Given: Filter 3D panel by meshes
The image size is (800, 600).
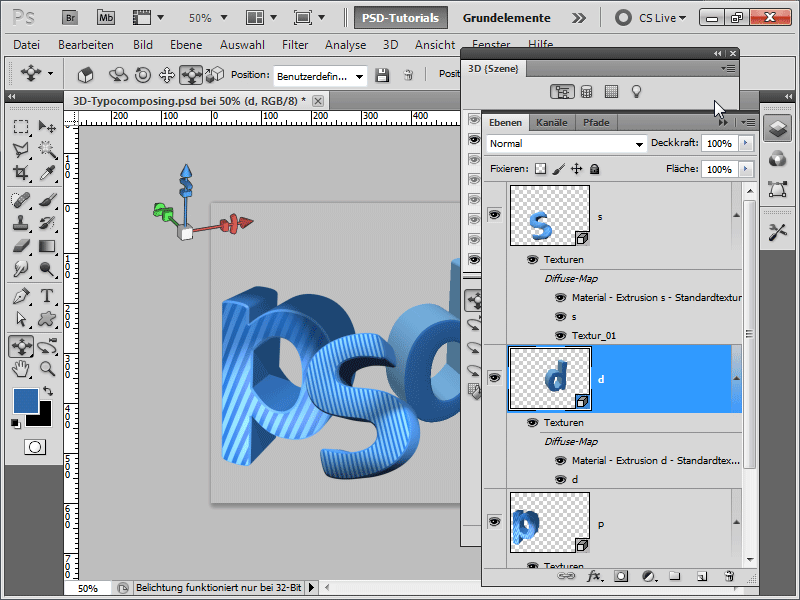Looking at the screenshot, I should click(x=587, y=92).
